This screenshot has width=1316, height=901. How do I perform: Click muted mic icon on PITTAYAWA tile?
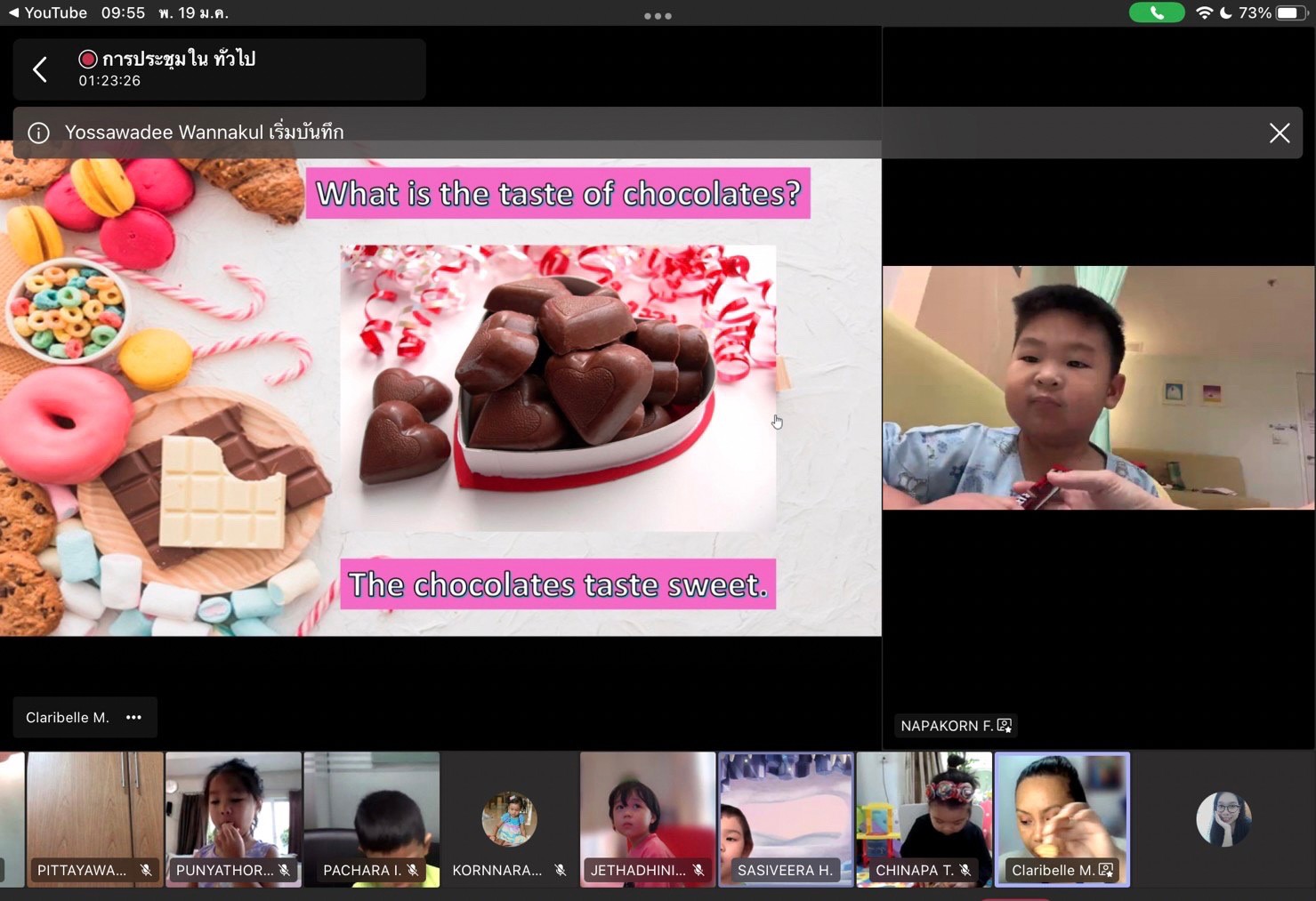click(146, 870)
